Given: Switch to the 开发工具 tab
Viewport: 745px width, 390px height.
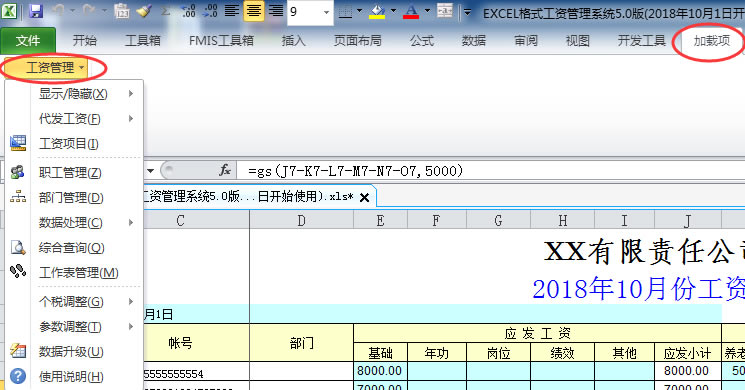Looking at the screenshot, I should click(641, 41).
